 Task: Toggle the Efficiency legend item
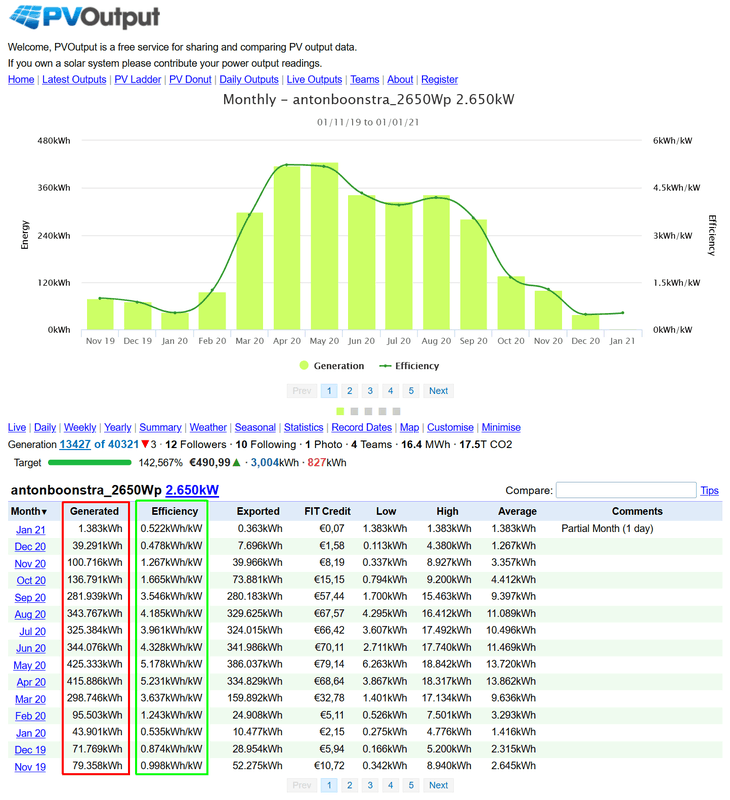(x=409, y=366)
